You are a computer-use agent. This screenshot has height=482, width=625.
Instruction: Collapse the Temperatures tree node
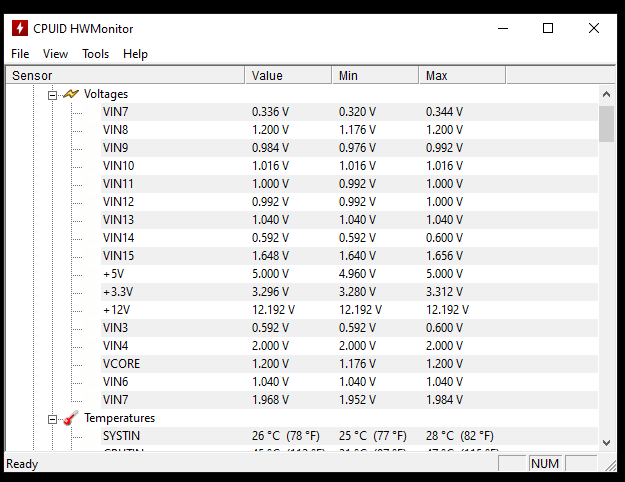52,419
